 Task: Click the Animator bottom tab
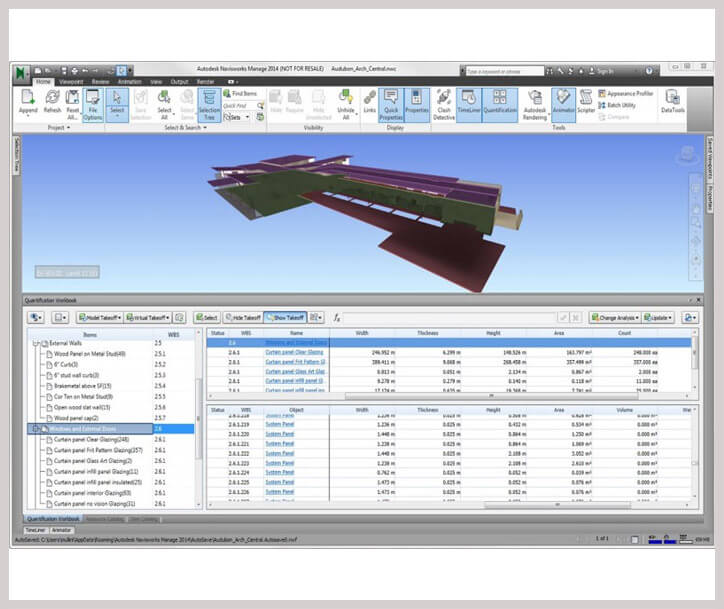[61, 530]
